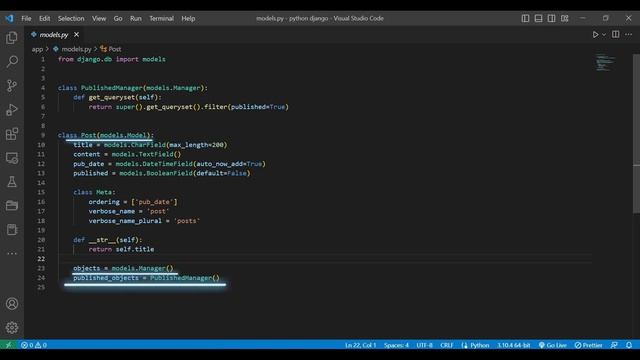Click "verbose_name = 'post'" line

[129, 211]
